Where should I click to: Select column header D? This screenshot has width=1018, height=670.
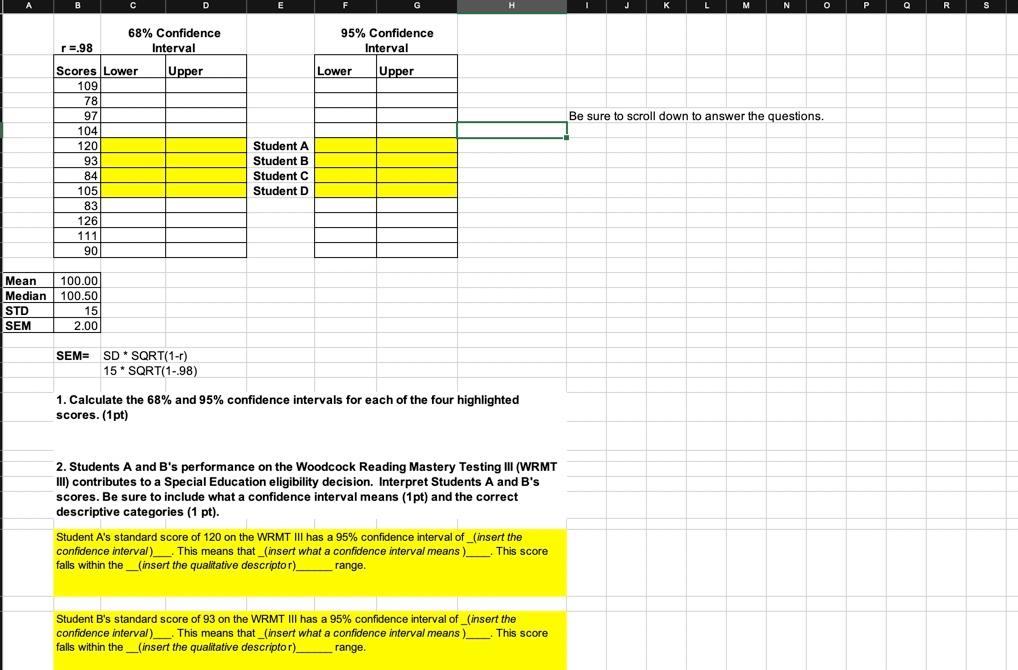(206, 5)
